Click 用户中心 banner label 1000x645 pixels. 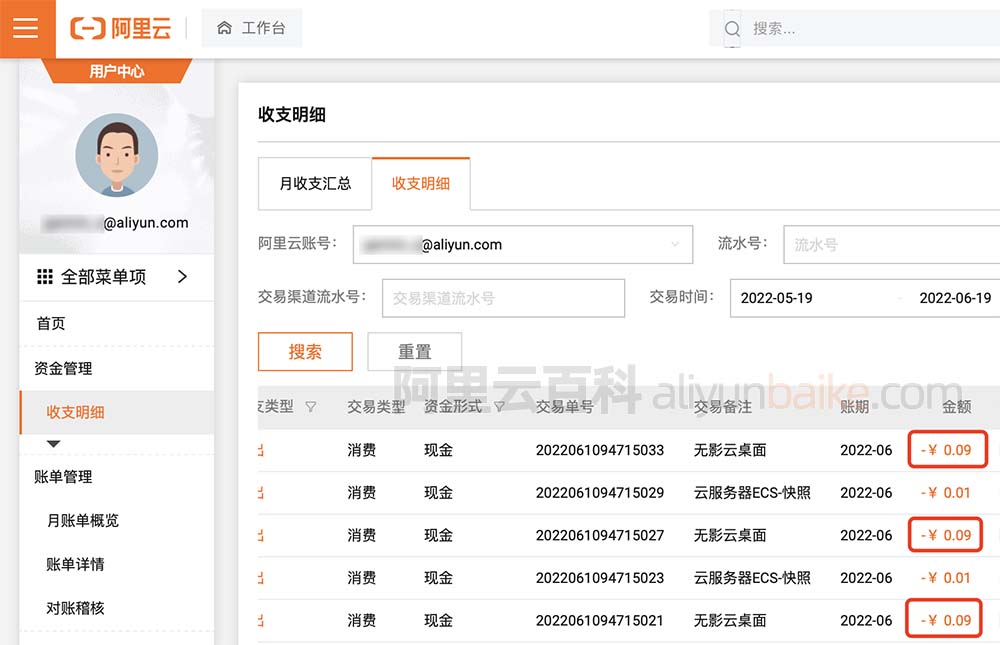[x=117, y=71]
